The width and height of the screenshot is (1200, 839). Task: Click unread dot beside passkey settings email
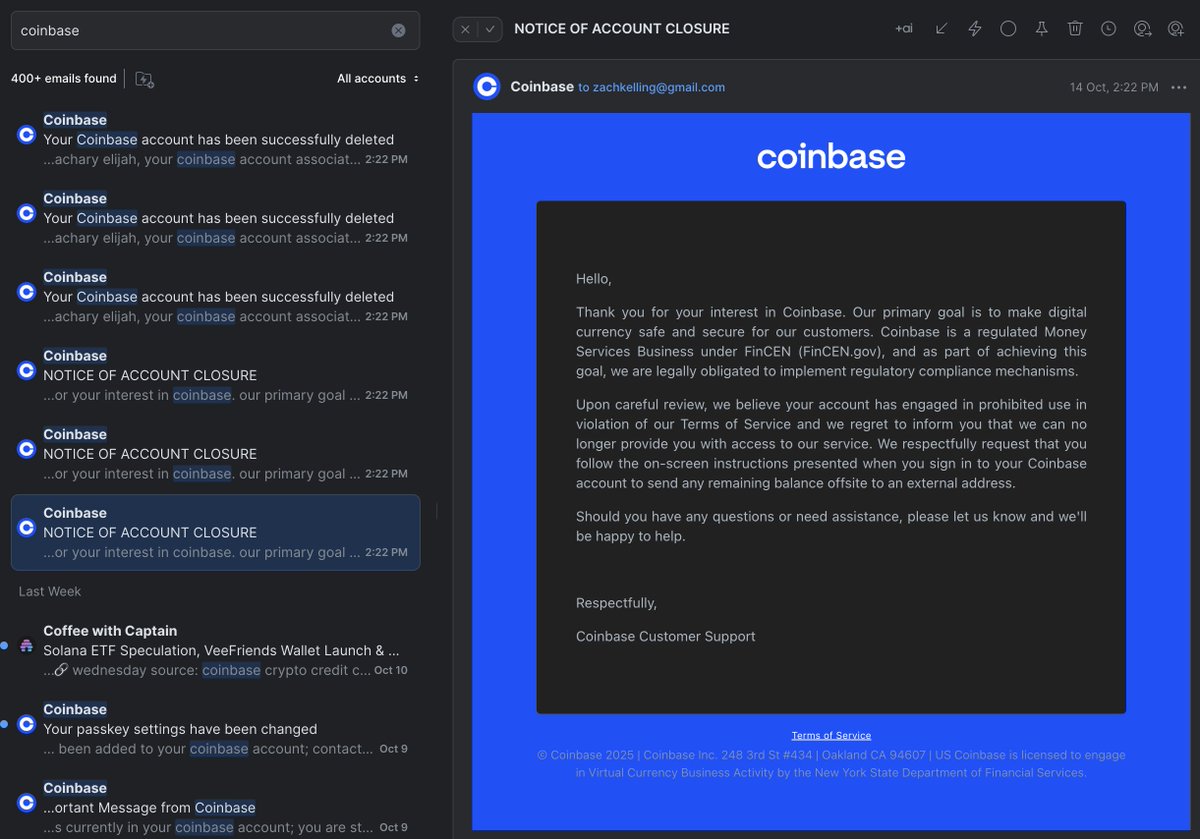pyautogui.click(x=5, y=724)
